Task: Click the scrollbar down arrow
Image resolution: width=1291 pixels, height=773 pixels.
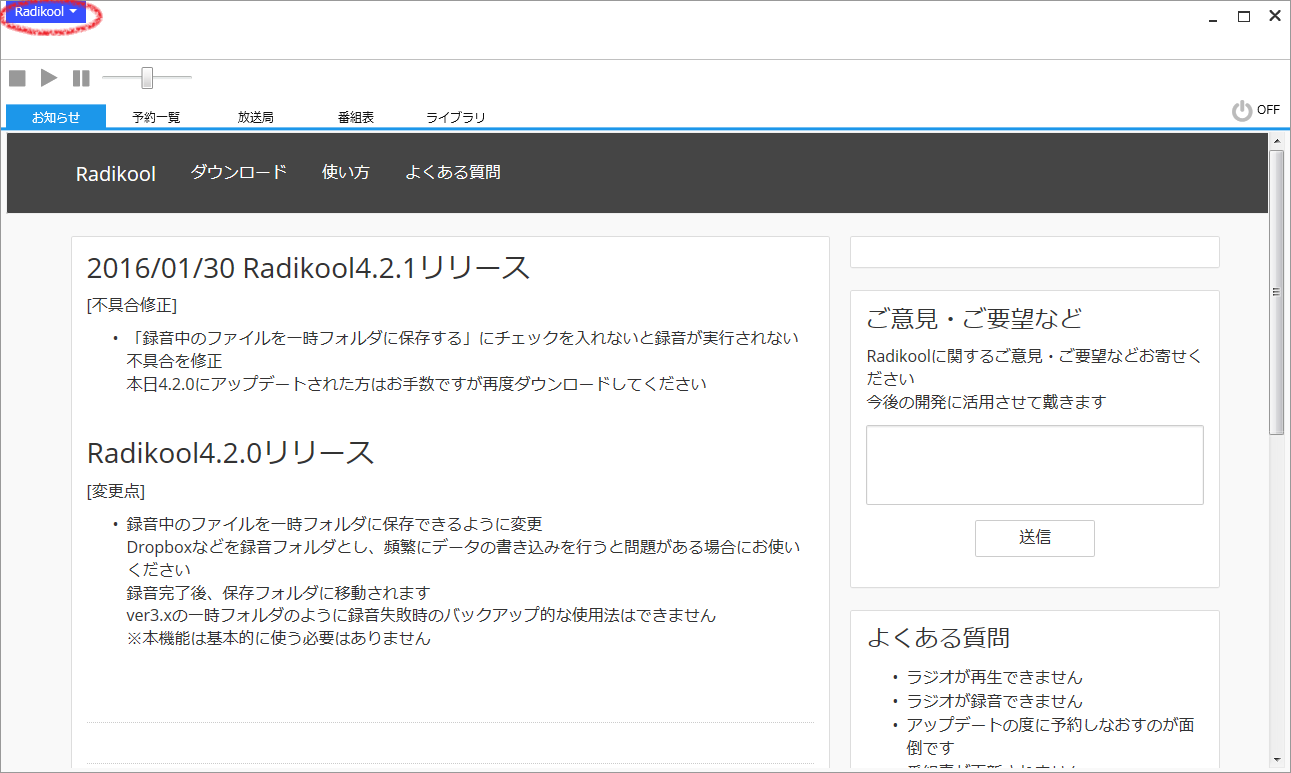Action: coord(1277,760)
